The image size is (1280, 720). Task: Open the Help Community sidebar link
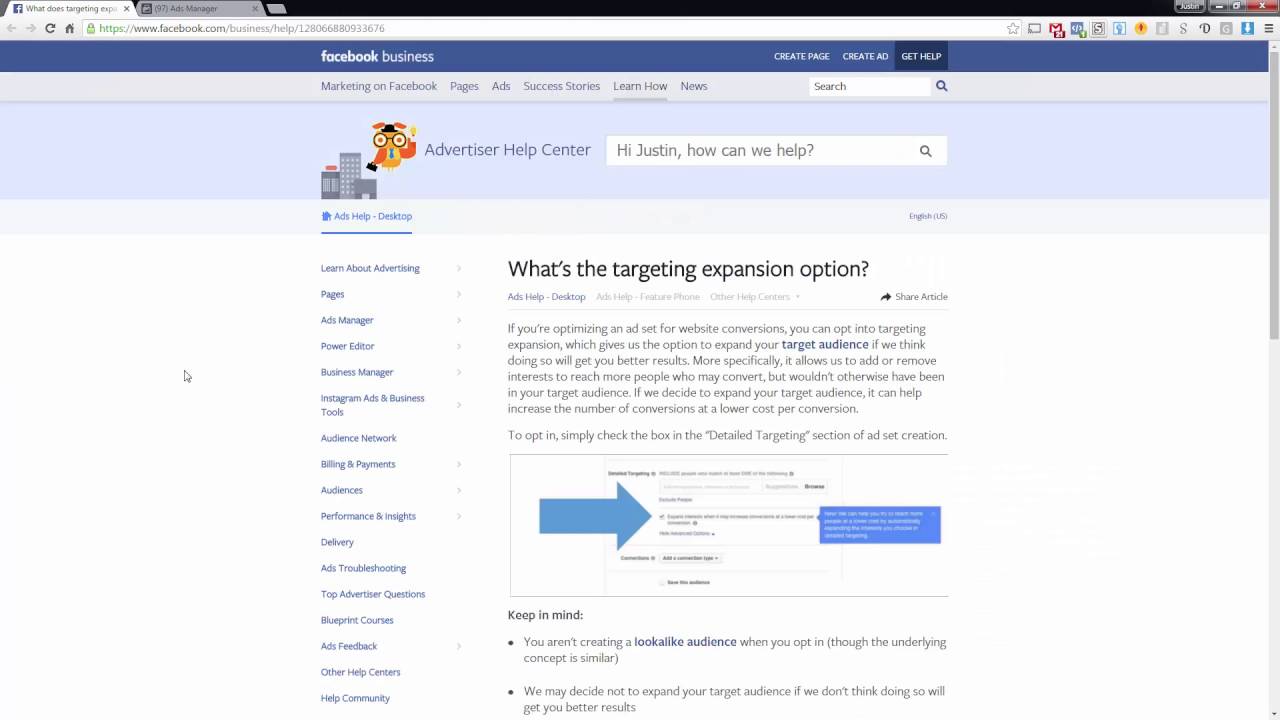[x=355, y=698]
